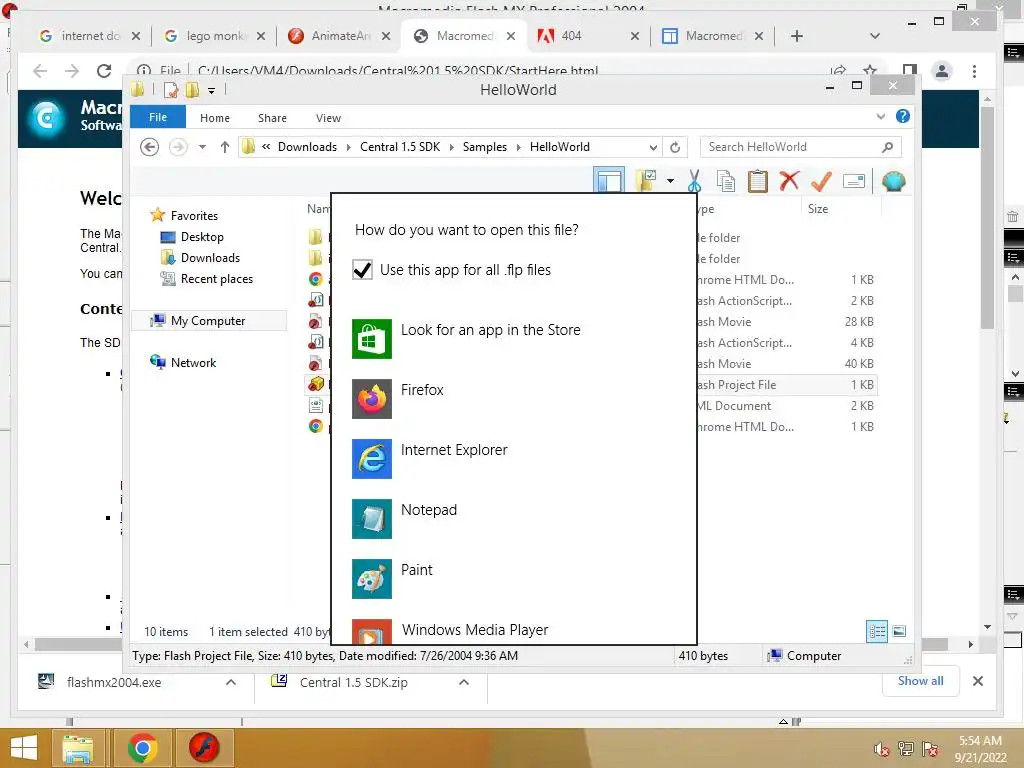Click the Paste clipboard icon in Explorer toolbar
The image size is (1024, 768).
(758, 181)
